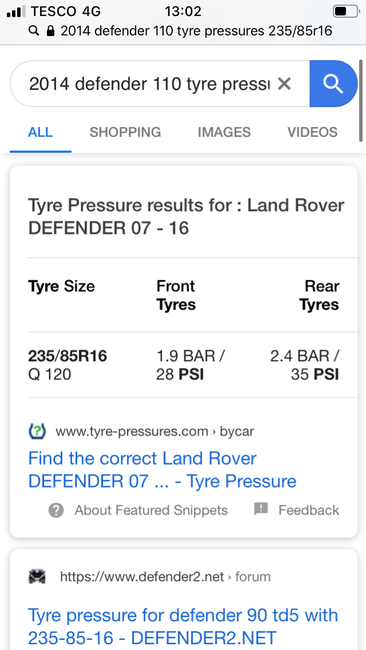
Task: Open About Featured Snippets
Action: click(151, 510)
